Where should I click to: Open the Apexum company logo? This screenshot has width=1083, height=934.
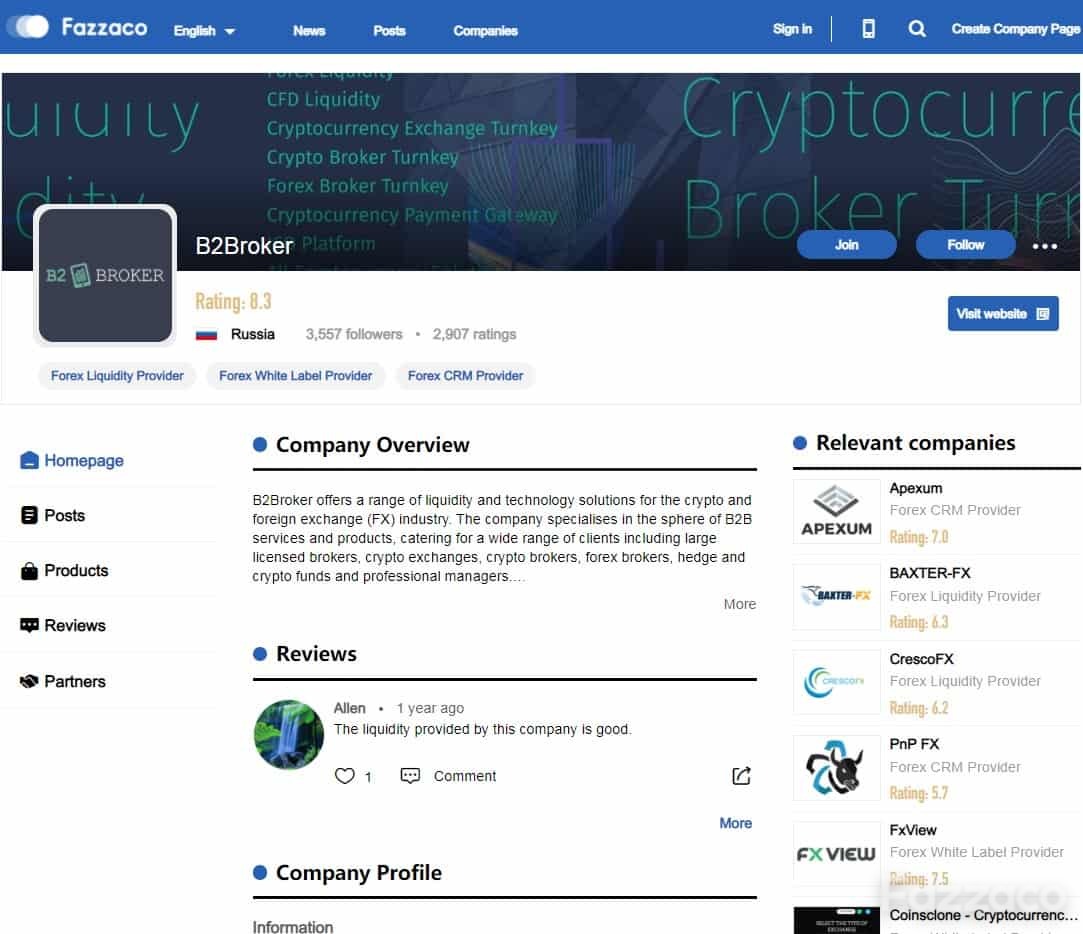(836, 512)
